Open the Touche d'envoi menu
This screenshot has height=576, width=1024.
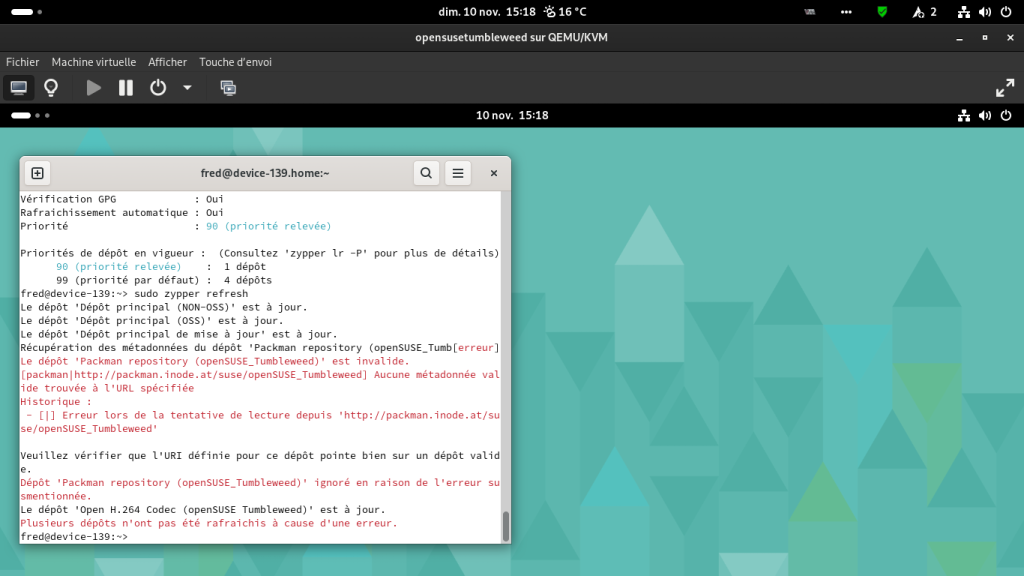236,62
